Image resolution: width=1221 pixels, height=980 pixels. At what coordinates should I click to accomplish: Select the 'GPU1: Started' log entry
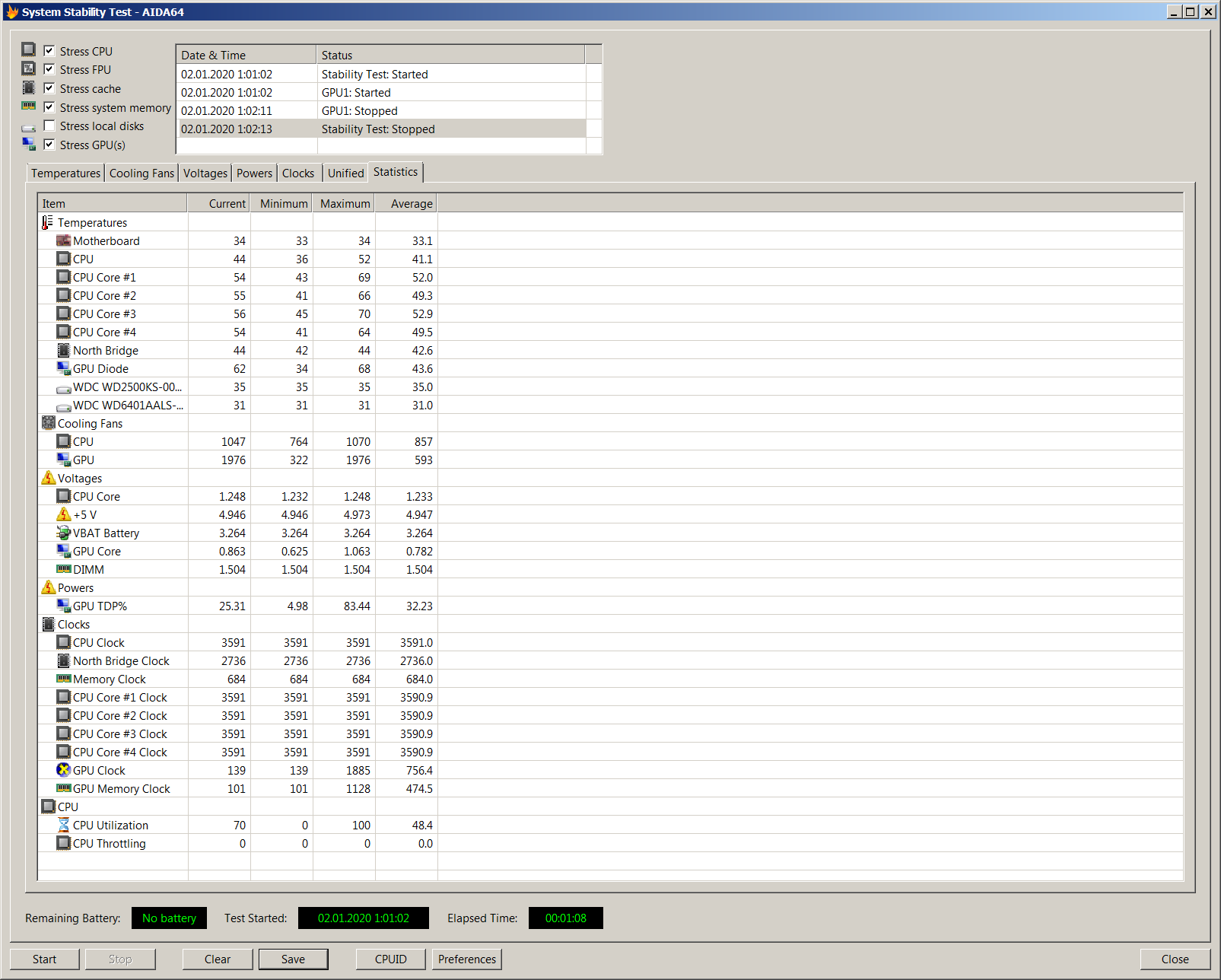click(382, 92)
